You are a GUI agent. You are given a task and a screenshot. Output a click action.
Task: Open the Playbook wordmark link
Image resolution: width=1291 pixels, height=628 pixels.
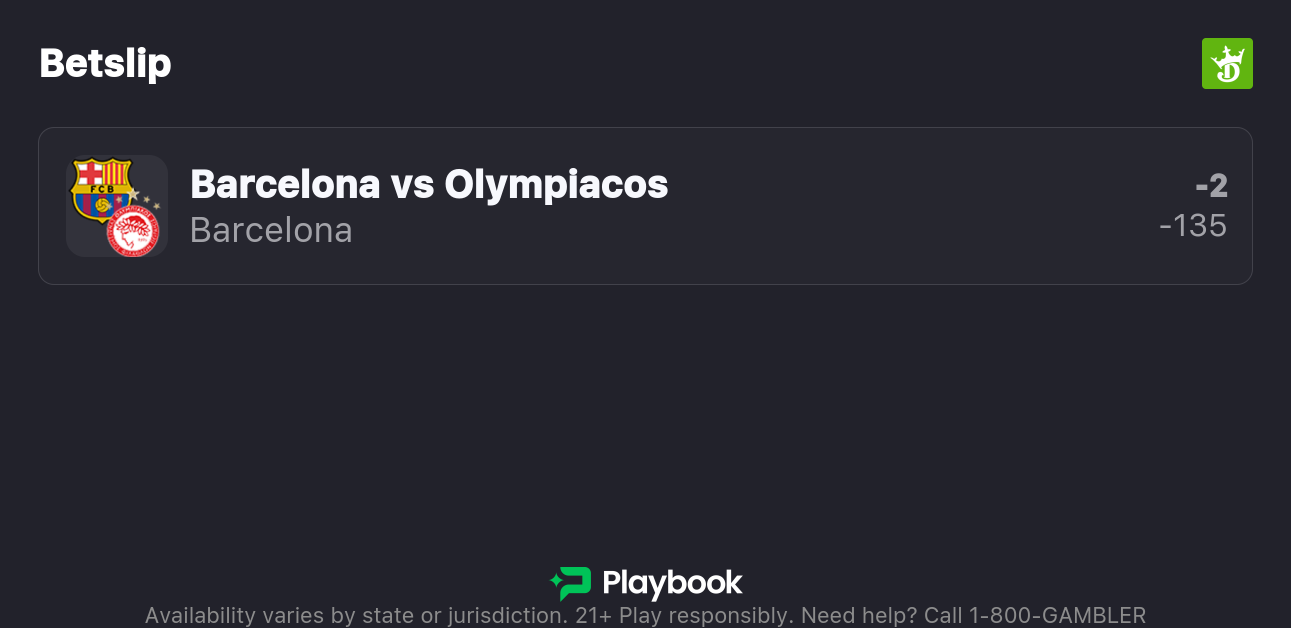point(672,583)
